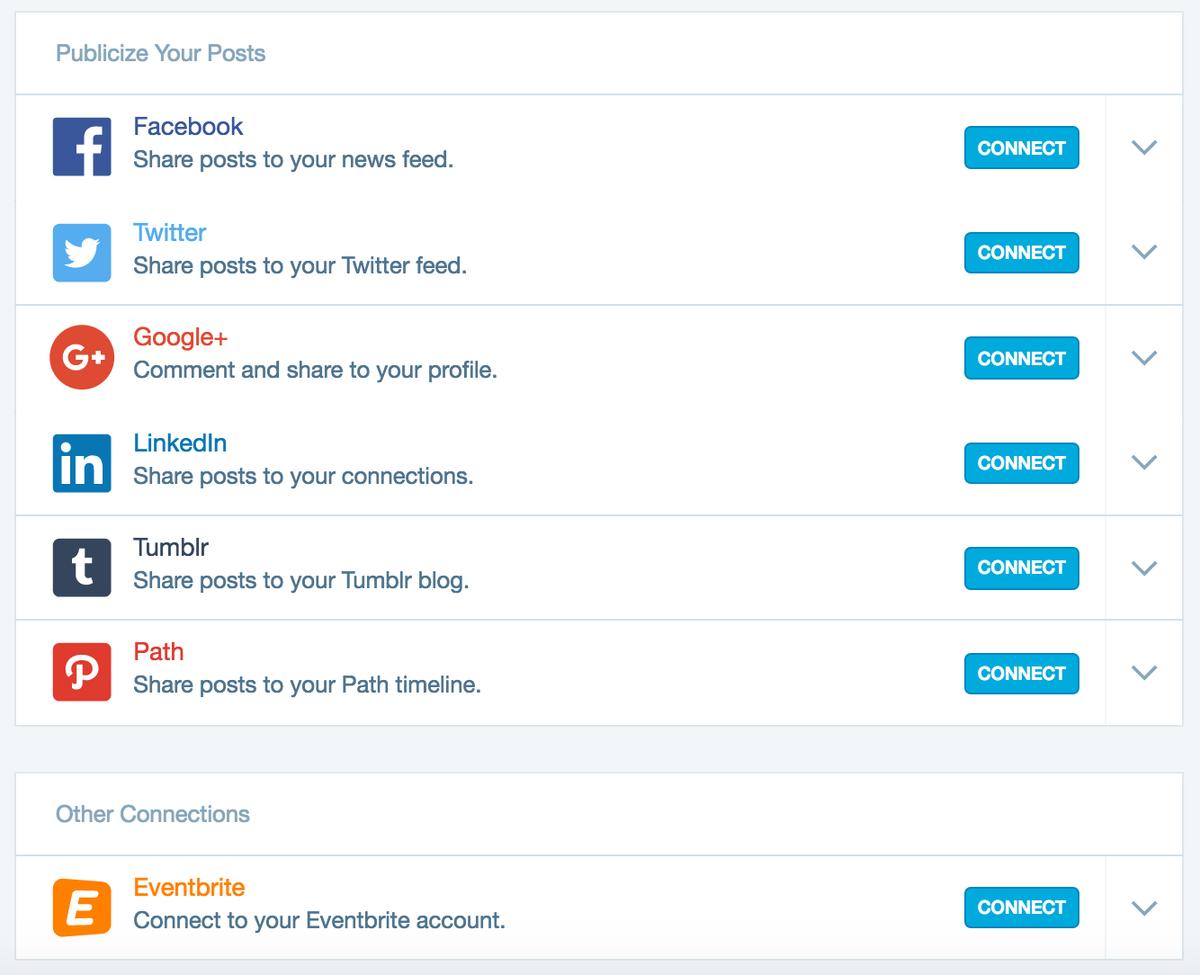
Task: Click the LinkedIn logo icon
Action: 82,463
